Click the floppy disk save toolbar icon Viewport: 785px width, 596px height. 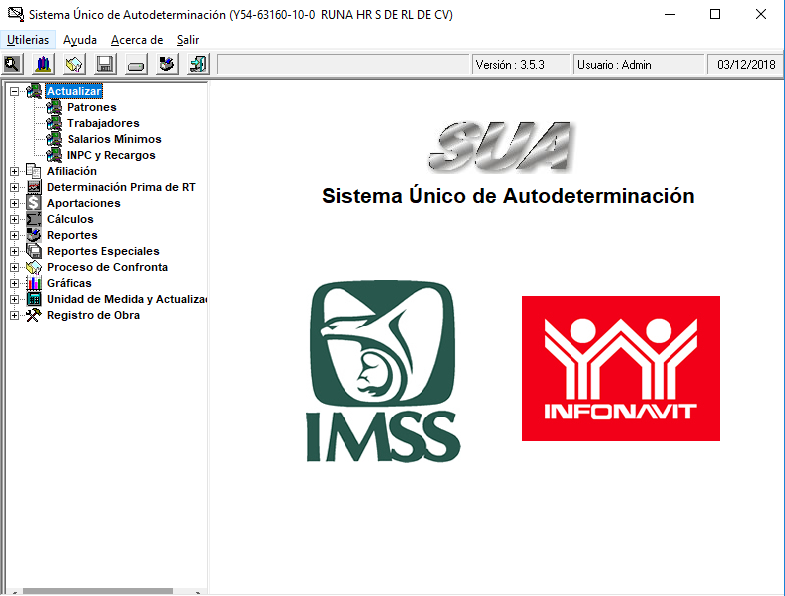tap(105, 64)
